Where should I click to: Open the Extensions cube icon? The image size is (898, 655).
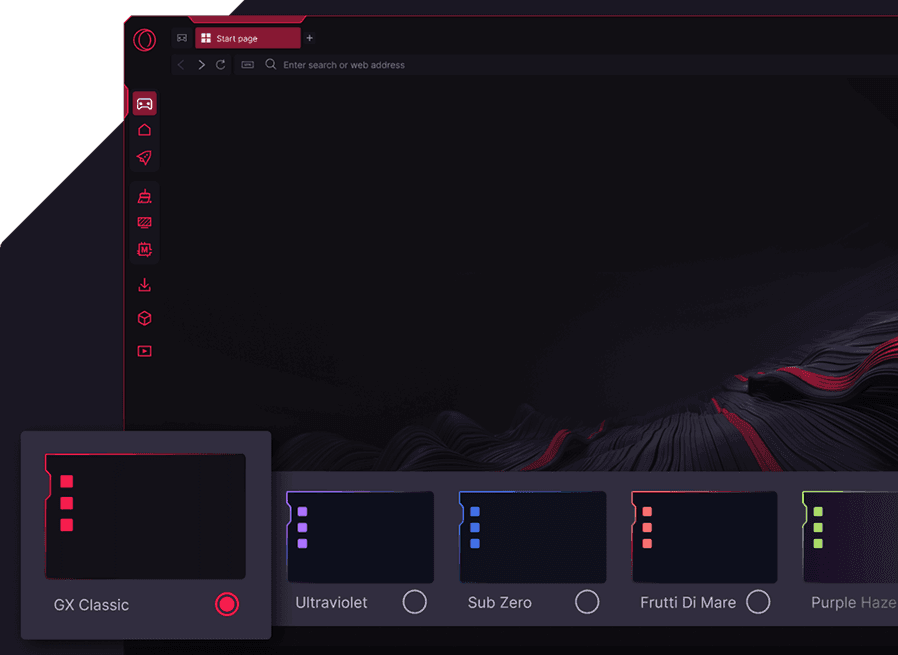coord(144,318)
